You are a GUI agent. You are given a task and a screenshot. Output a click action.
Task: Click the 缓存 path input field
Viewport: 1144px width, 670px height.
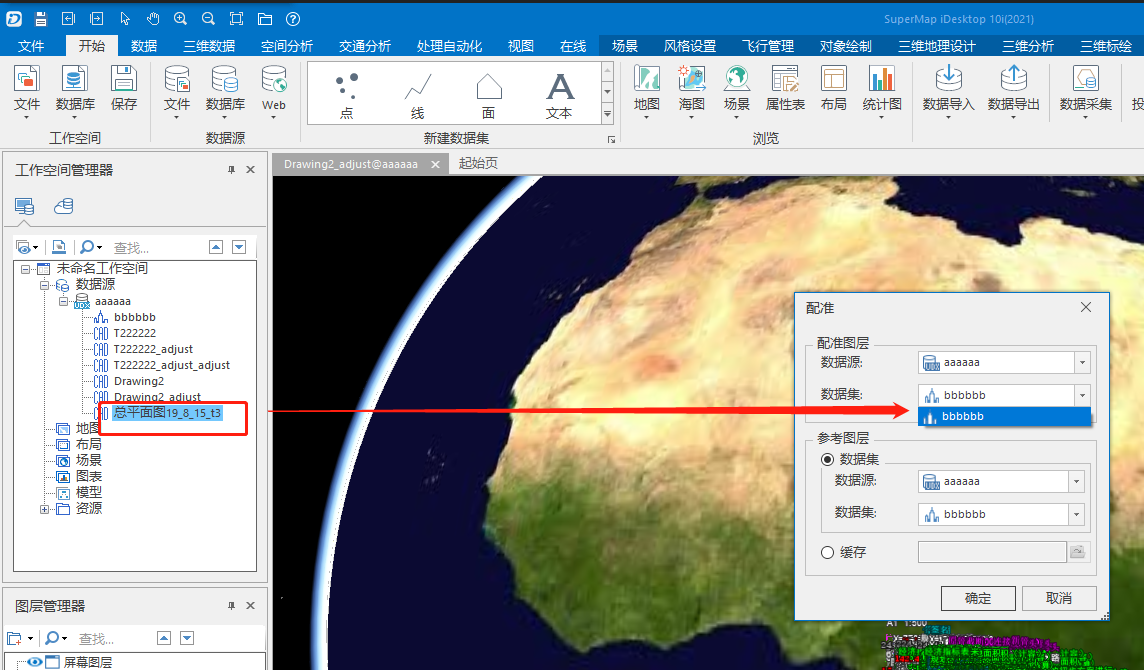992,552
